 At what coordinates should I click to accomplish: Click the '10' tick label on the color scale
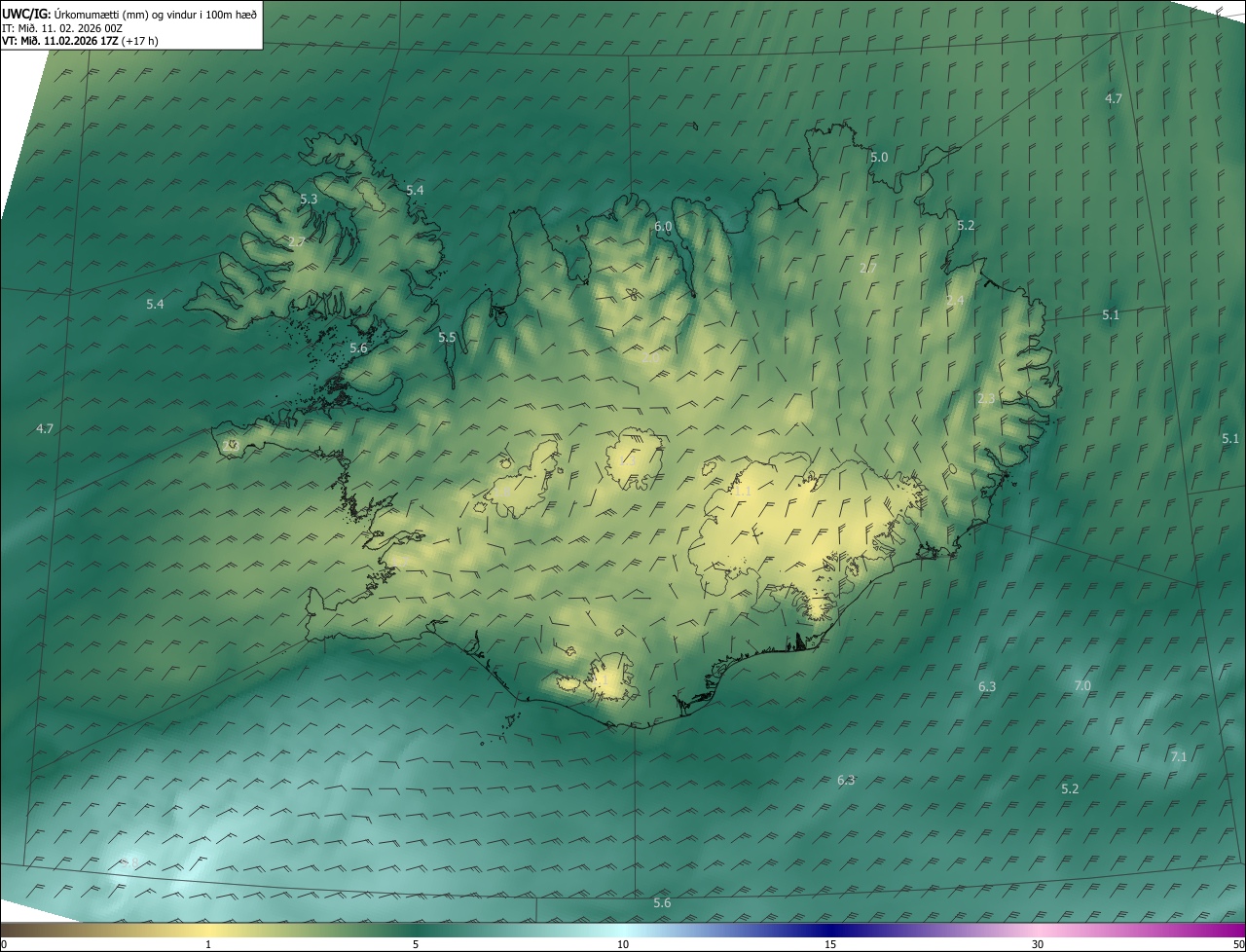tap(623, 944)
